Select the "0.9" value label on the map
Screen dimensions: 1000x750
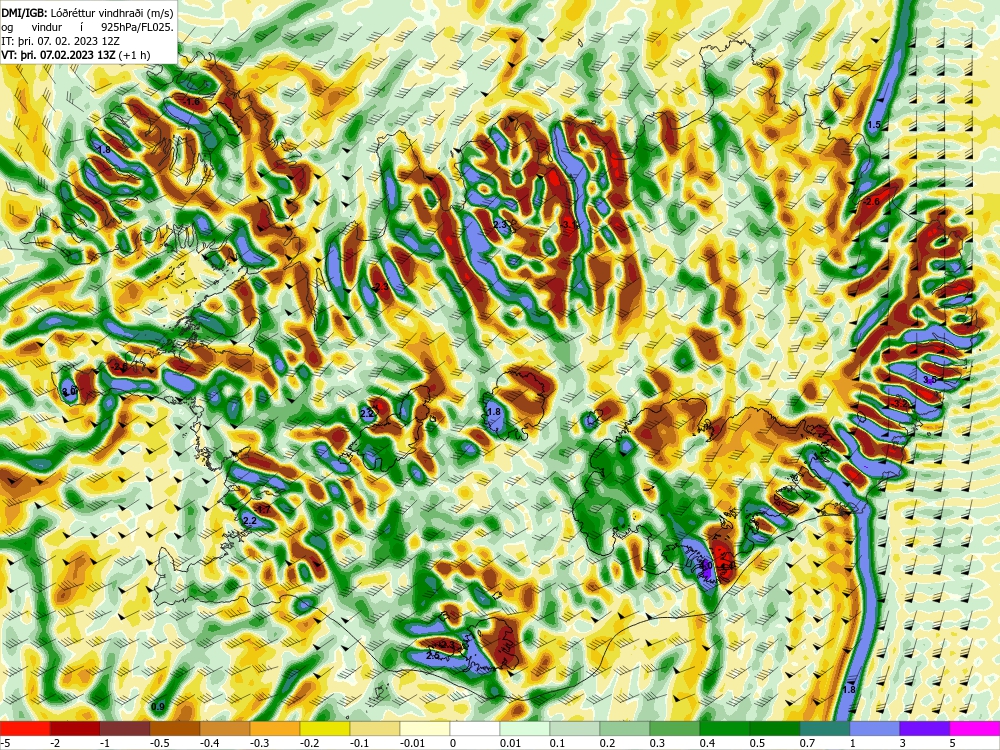(x=158, y=707)
